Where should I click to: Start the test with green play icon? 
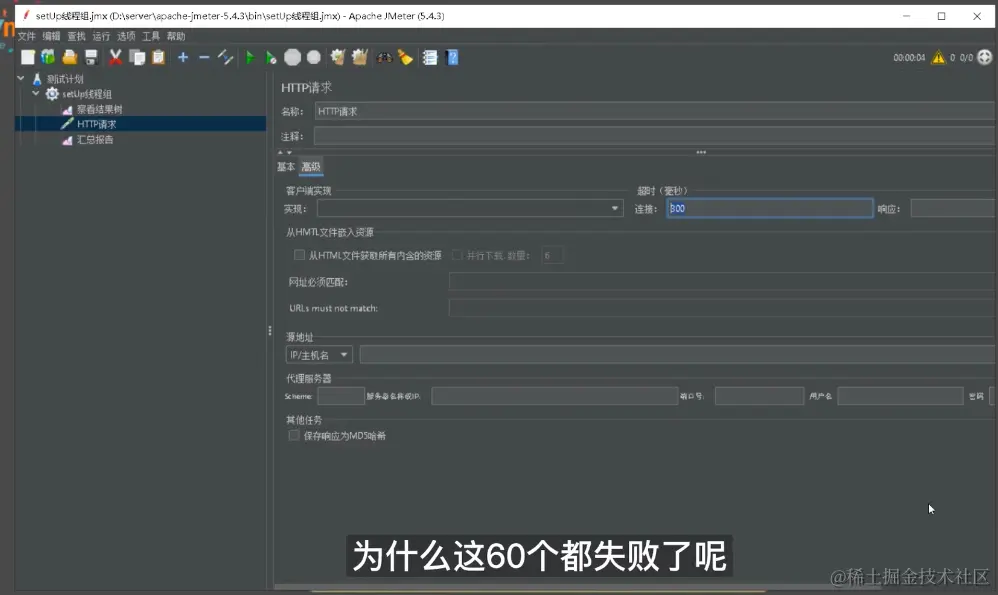250,57
